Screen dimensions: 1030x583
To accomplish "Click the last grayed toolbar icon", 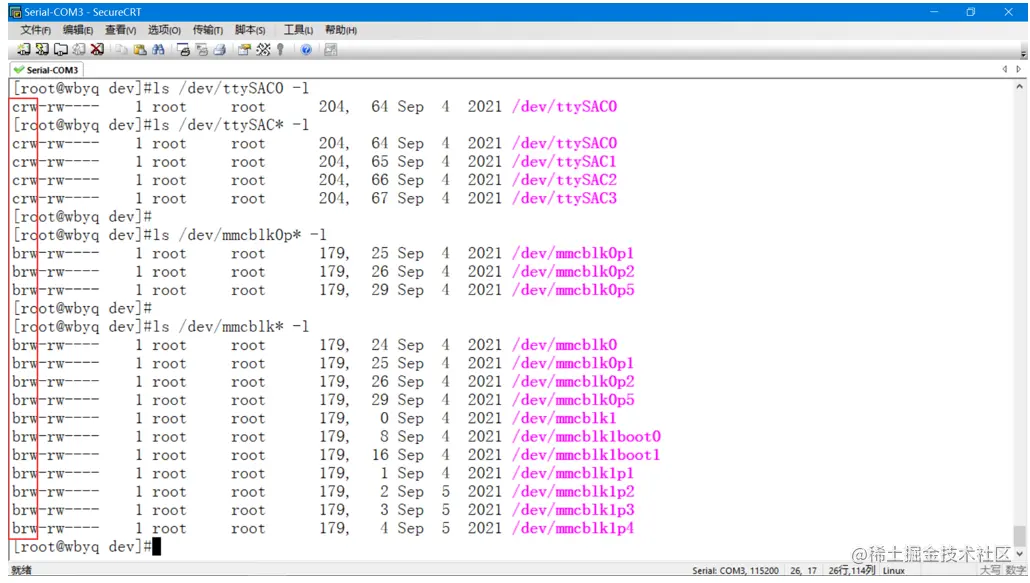I will pyautogui.click(x=330, y=50).
